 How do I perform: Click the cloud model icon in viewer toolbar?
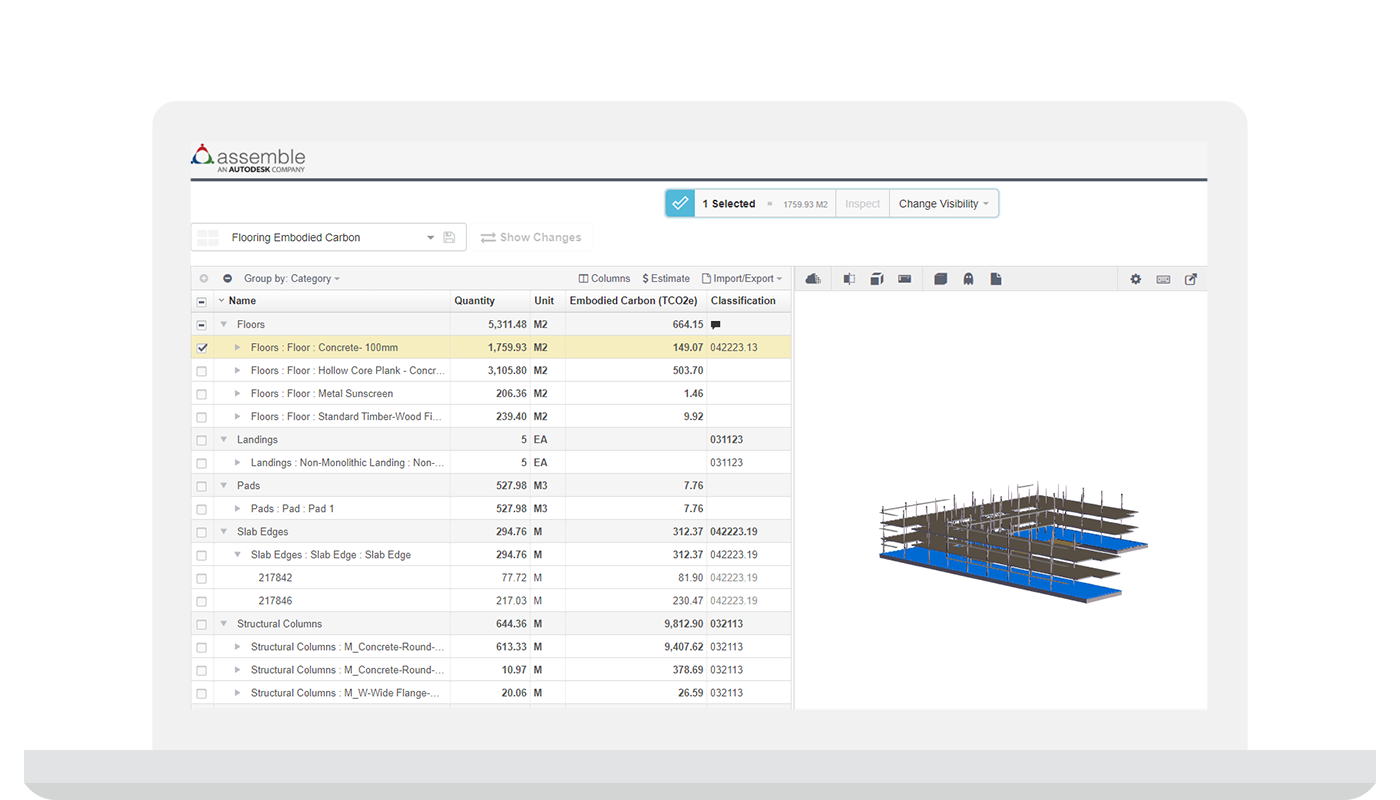pyautogui.click(x=813, y=279)
